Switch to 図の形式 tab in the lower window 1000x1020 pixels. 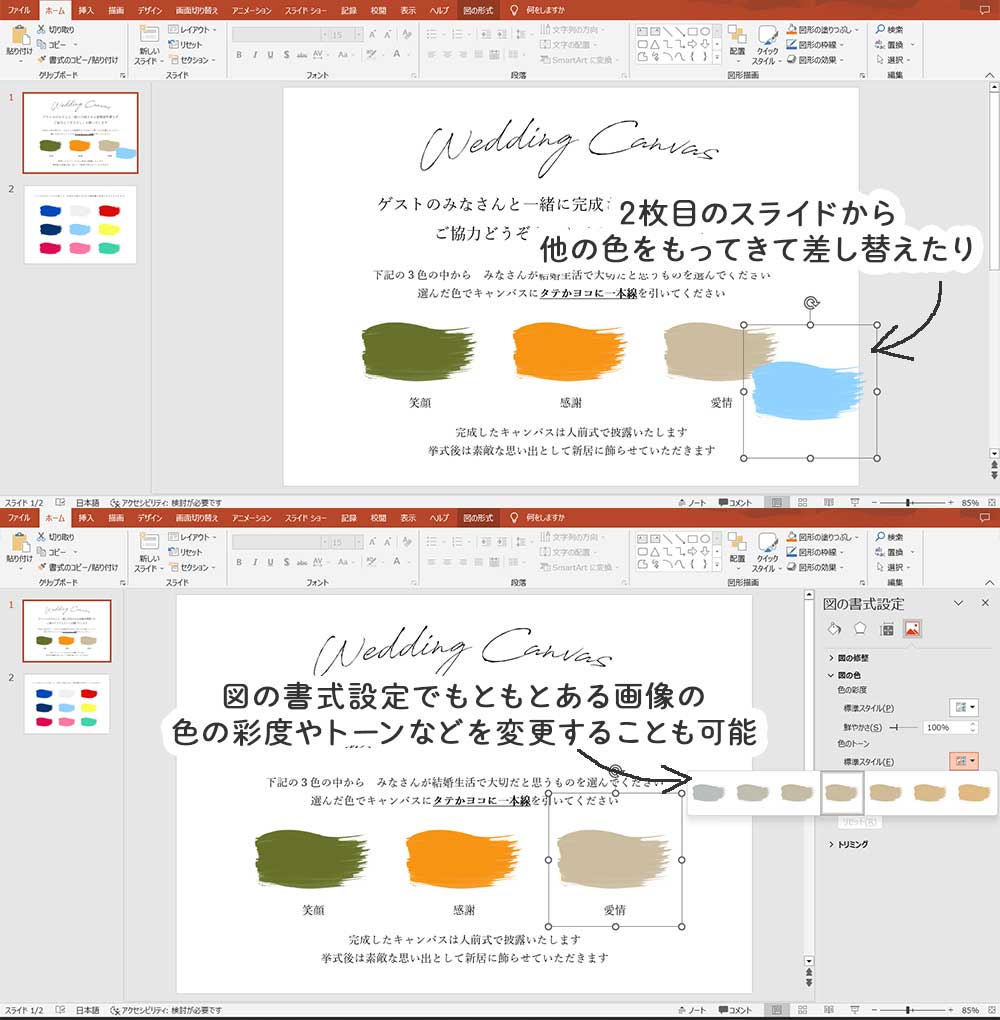(x=477, y=518)
